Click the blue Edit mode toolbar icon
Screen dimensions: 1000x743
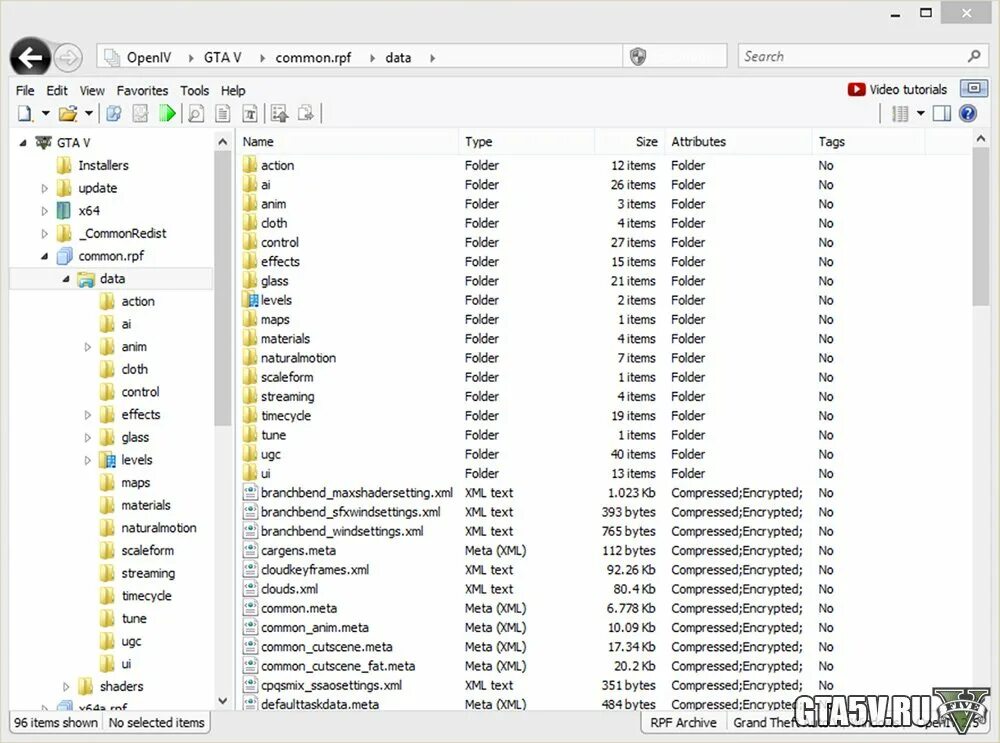[114, 114]
